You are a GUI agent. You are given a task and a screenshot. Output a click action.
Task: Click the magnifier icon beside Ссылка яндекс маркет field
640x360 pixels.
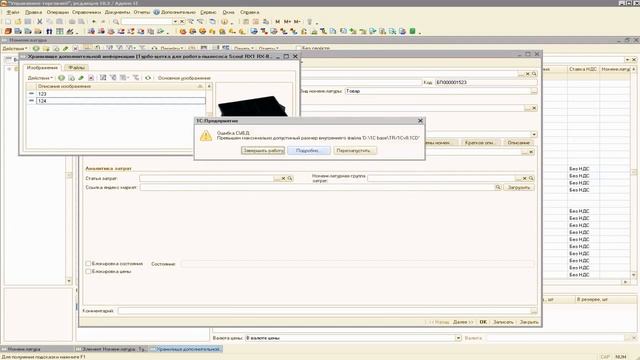(x=498, y=187)
